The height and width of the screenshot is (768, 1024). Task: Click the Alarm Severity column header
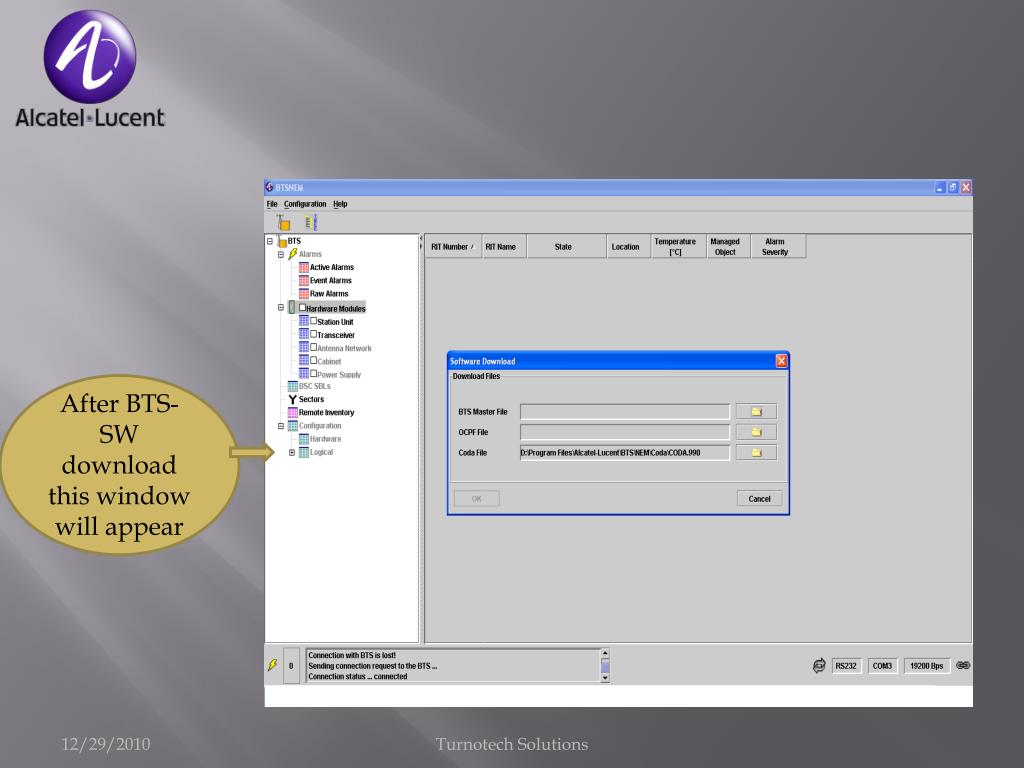click(778, 246)
